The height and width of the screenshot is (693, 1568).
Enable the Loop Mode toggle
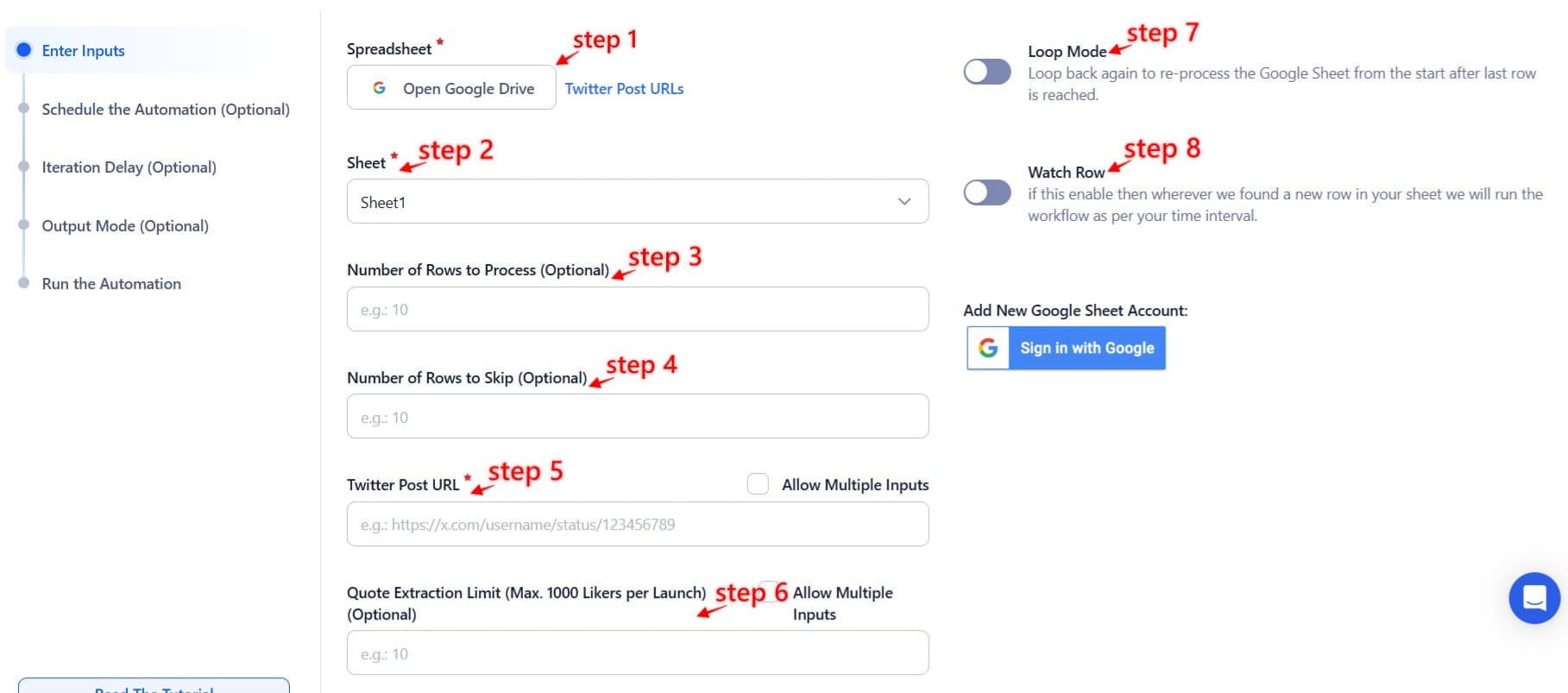click(x=986, y=72)
